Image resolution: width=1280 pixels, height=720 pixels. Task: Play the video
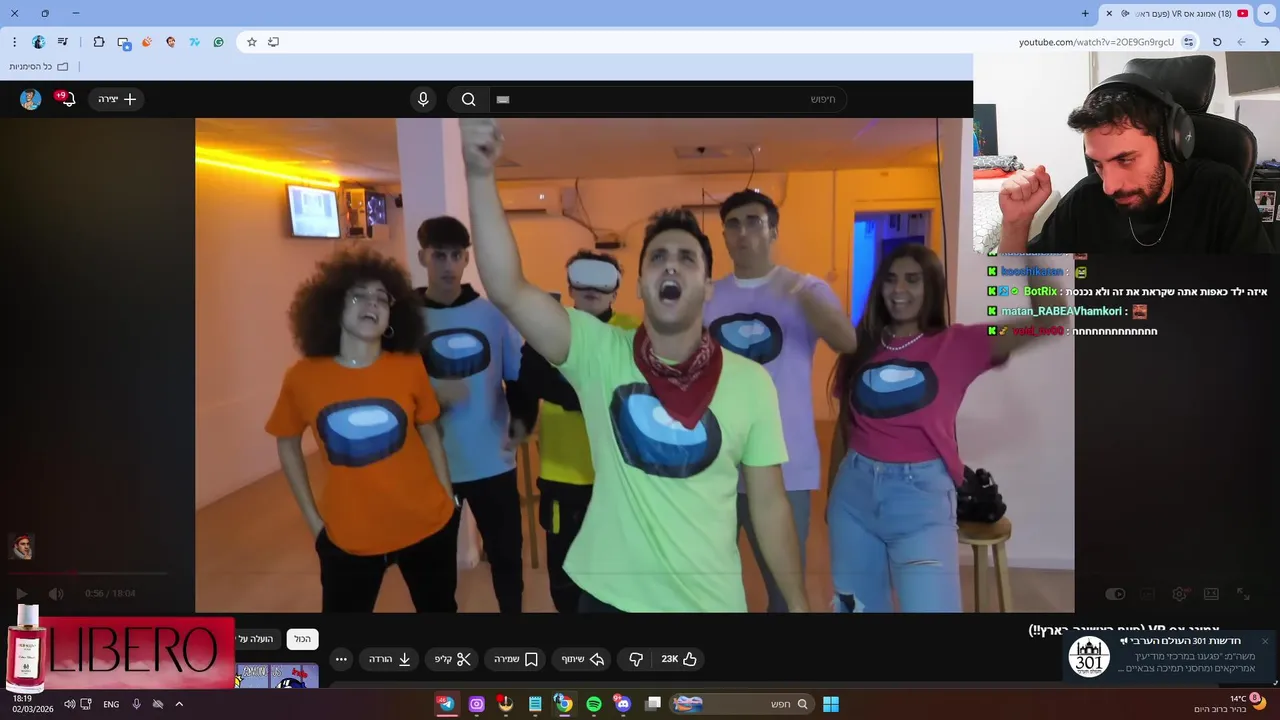21,593
